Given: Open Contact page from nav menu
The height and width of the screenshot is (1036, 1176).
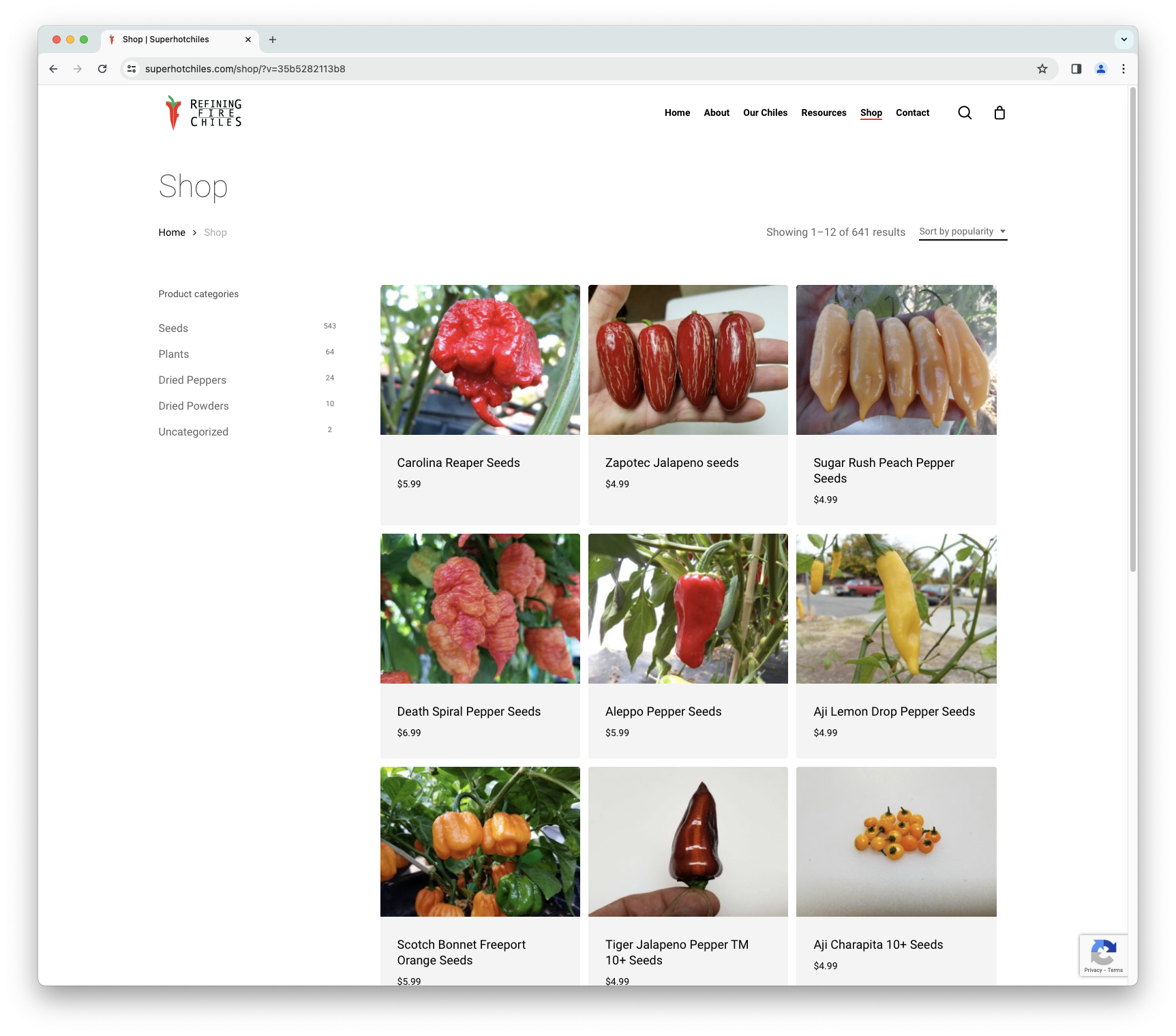Looking at the screenshot, I should click(912, 113).
